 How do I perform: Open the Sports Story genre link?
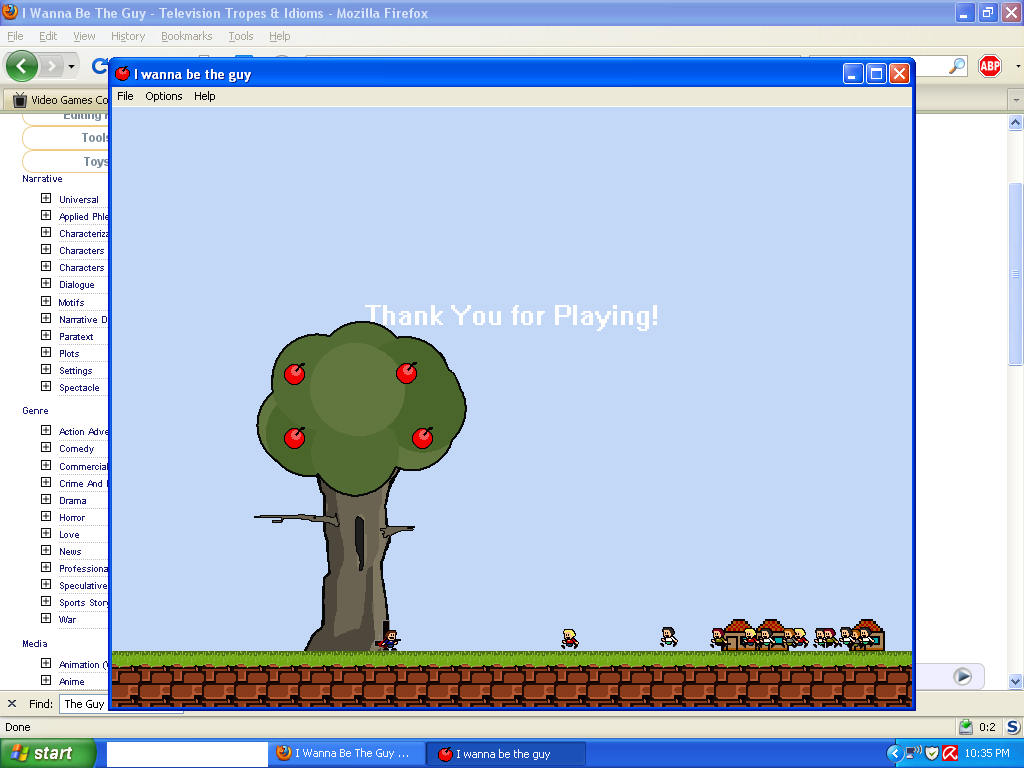(84, 602)
